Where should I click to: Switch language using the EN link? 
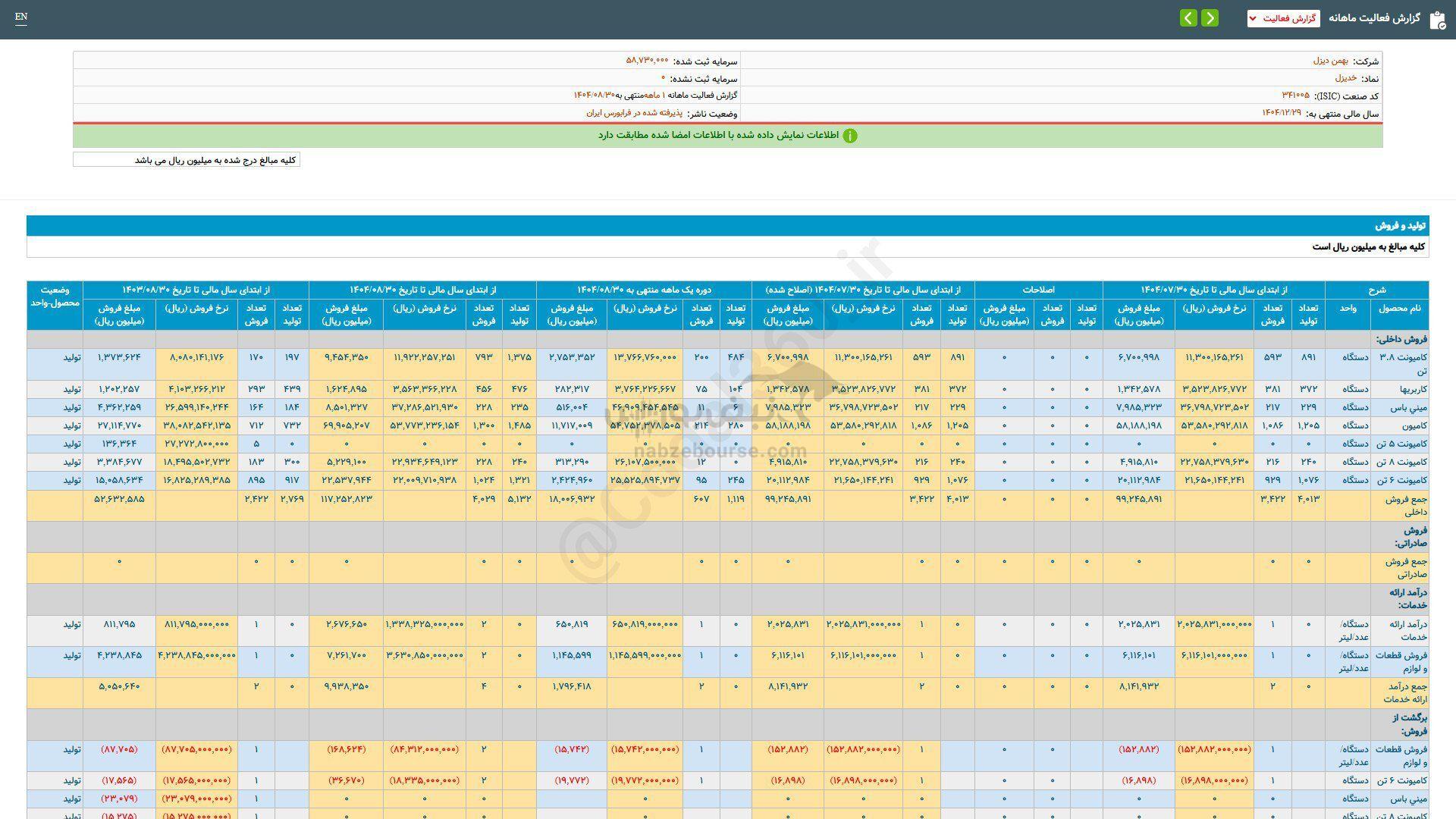tap(21, 17)
